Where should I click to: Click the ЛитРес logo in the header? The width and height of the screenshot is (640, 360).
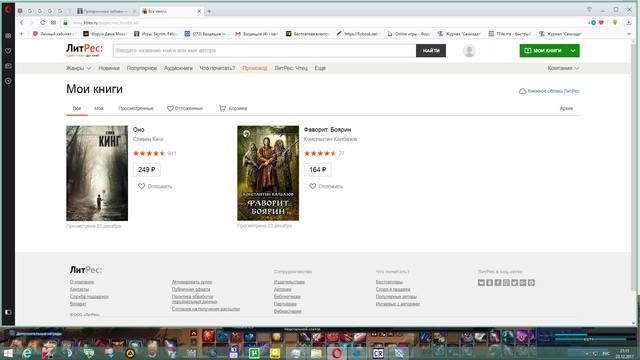click(x=84, y=50)
